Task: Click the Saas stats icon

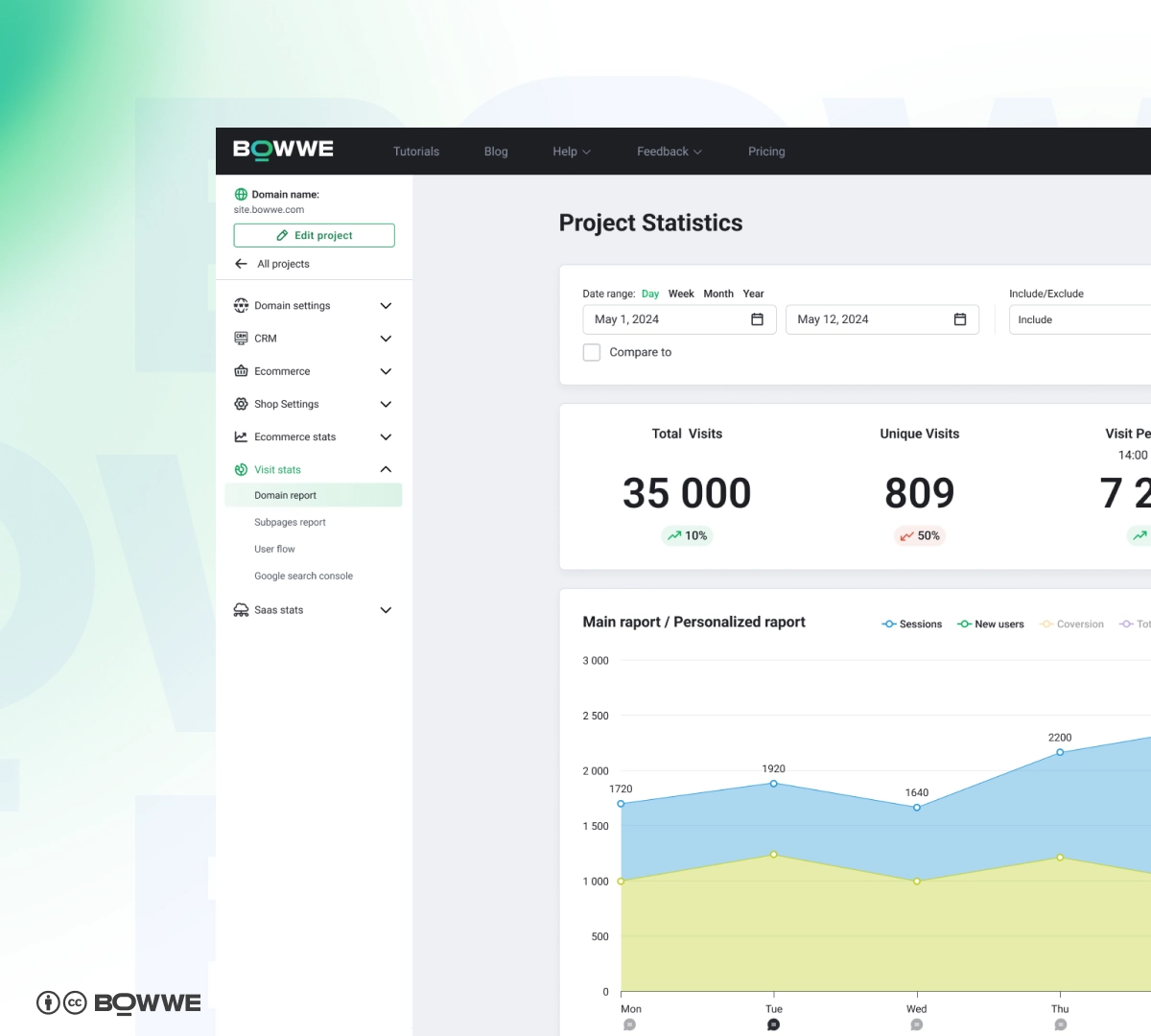Action: [x=241, y=610]
